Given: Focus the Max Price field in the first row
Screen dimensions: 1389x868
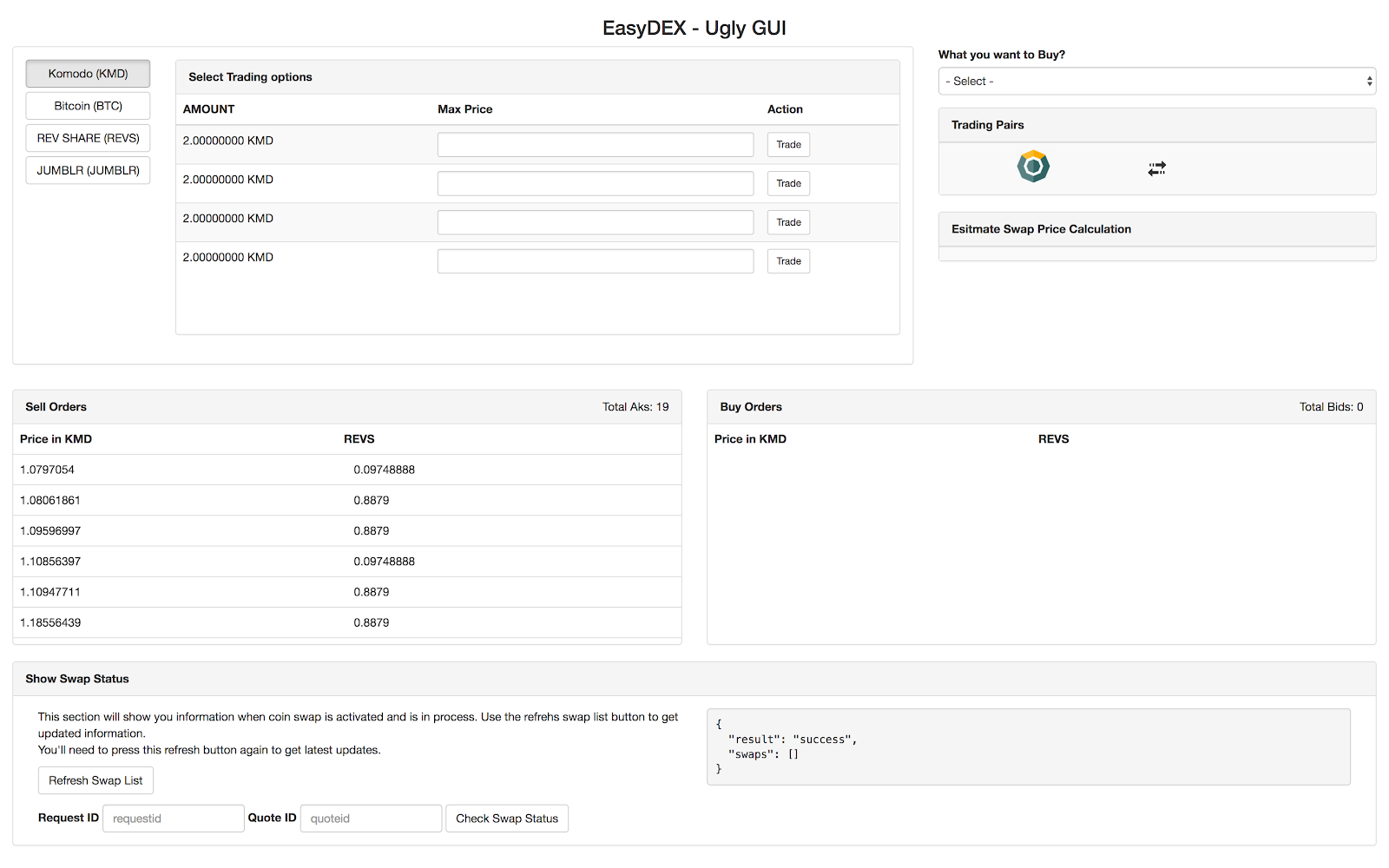Looking at the screenshot, I should click(x=596, y=145).
